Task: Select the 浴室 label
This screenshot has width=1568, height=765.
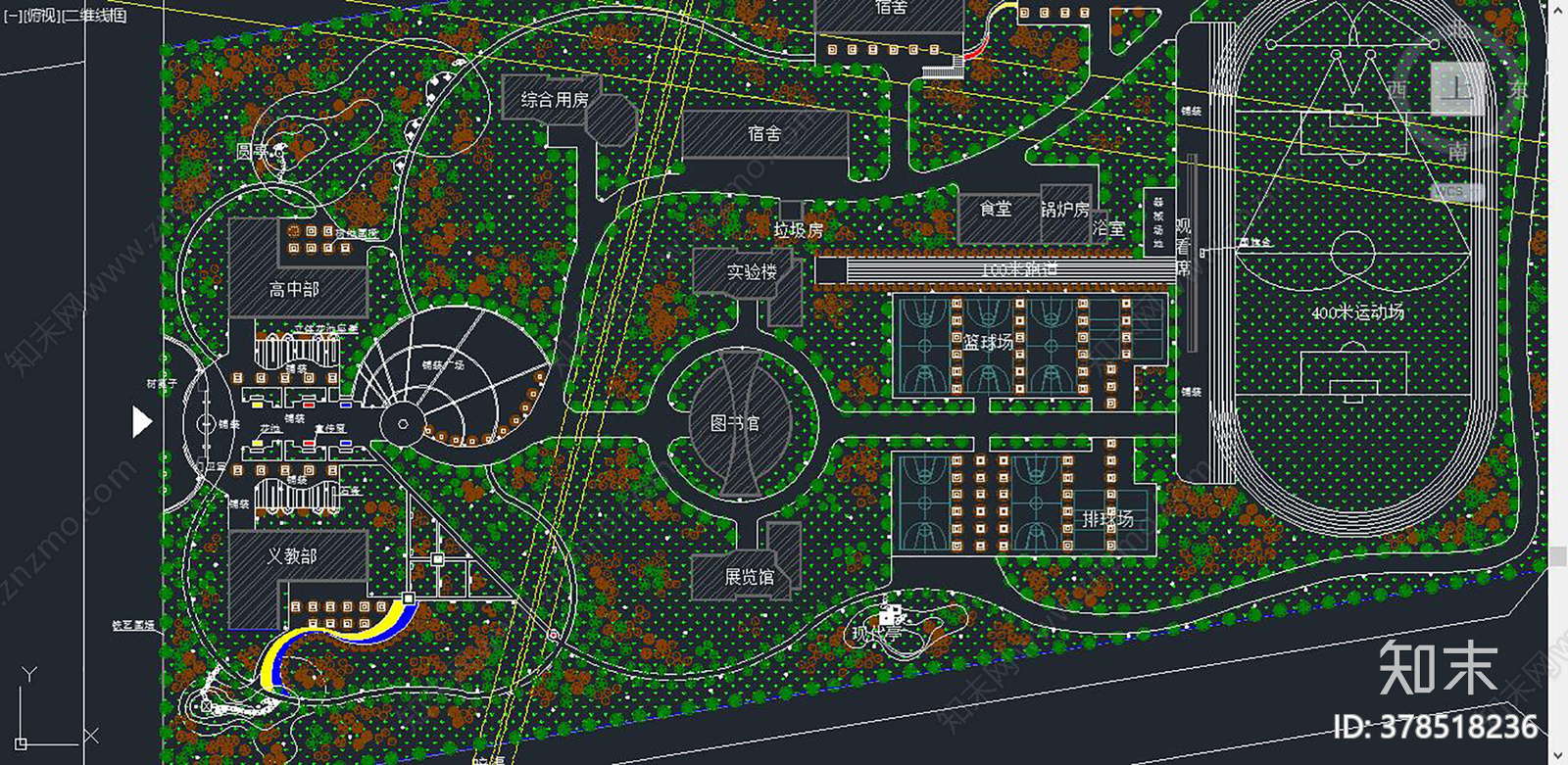Action: pyautogui.click(x=1108, y=227)
